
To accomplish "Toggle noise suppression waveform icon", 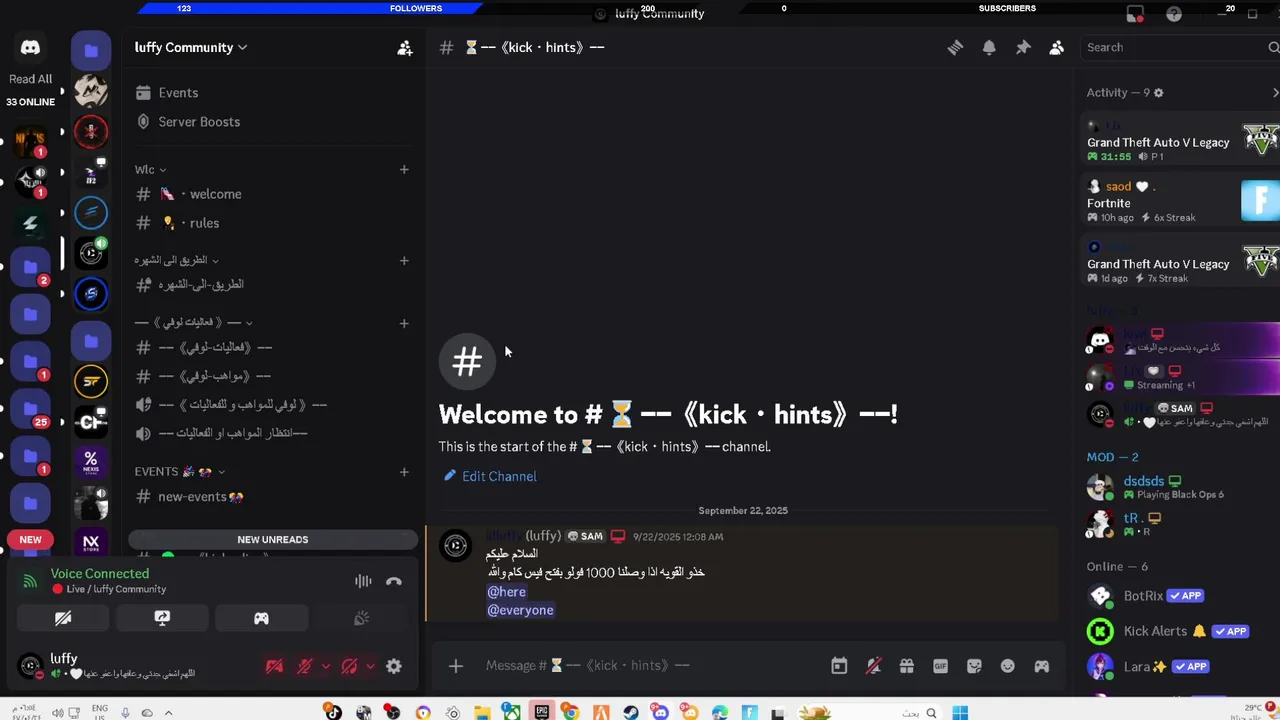I will (363, 581).
